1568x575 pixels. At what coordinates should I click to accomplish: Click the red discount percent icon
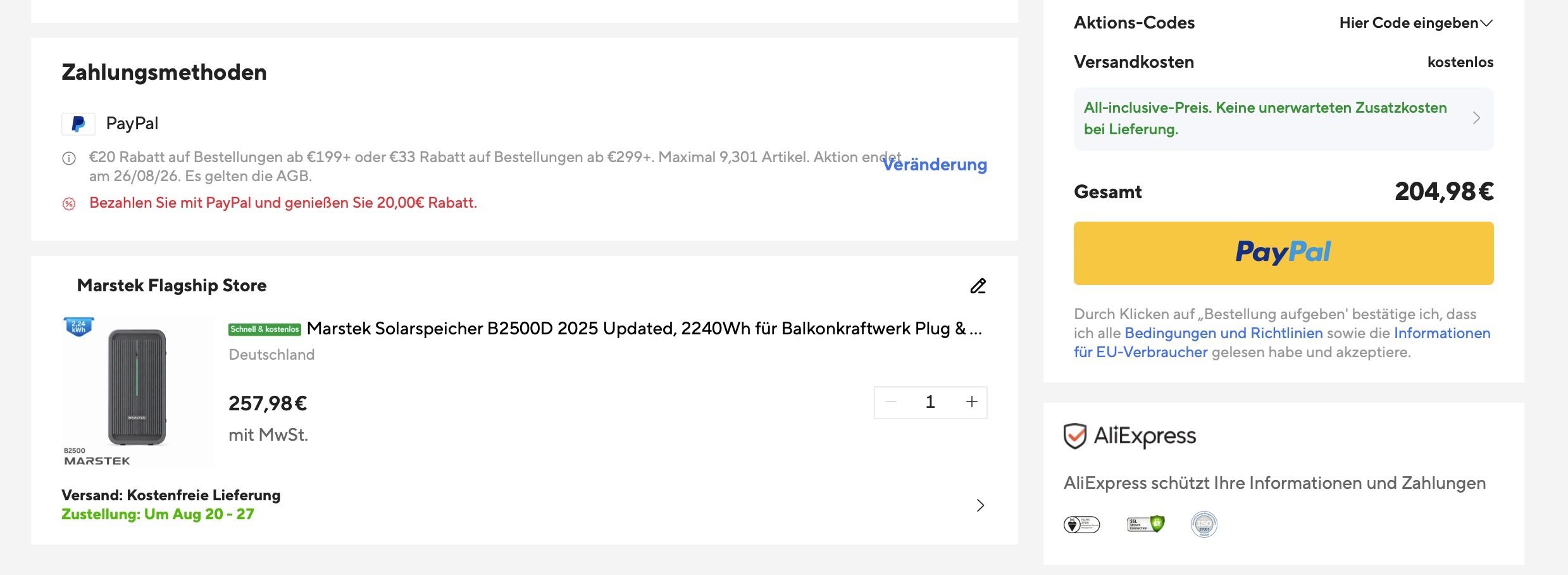pyautogui.click(x=69, y=203)
